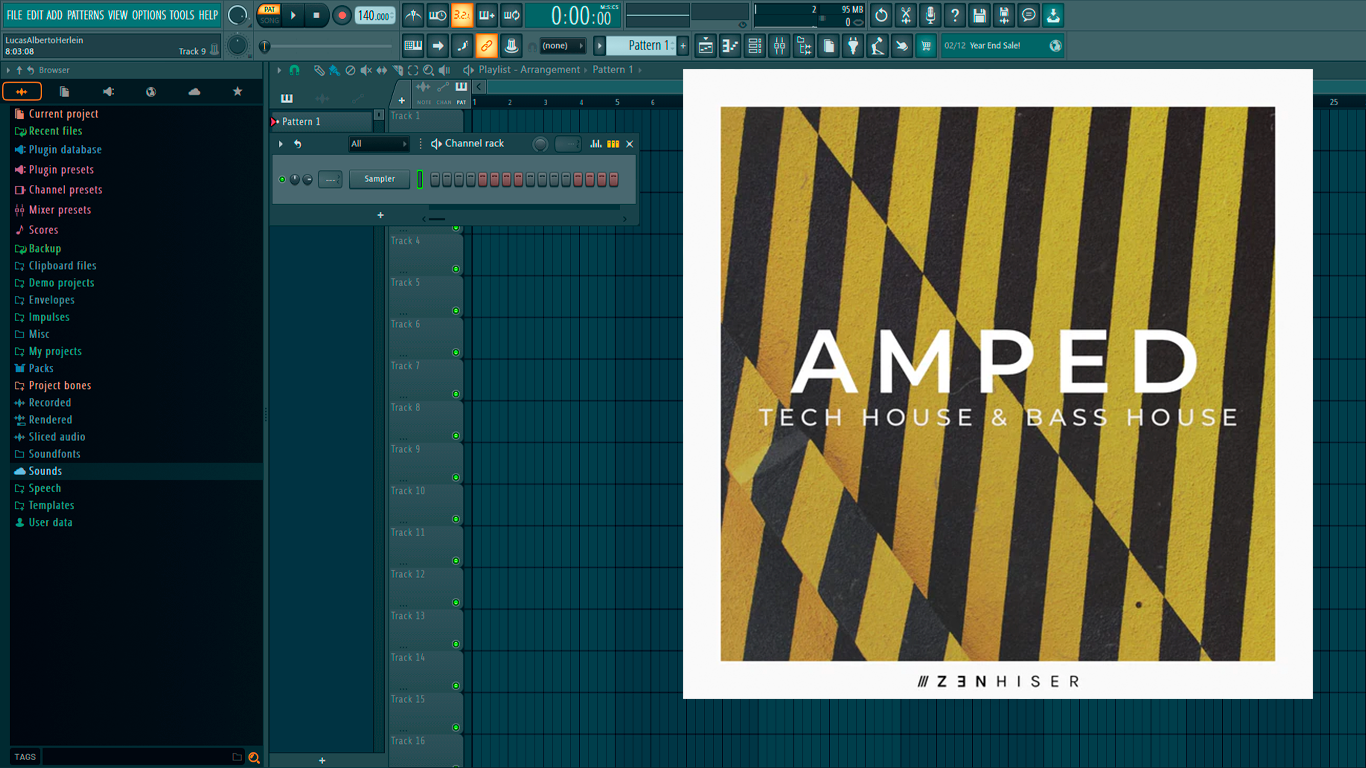Open the Channel rack view icon
The width and height of the screenshot is (1366, 768).
coord(755,45)
